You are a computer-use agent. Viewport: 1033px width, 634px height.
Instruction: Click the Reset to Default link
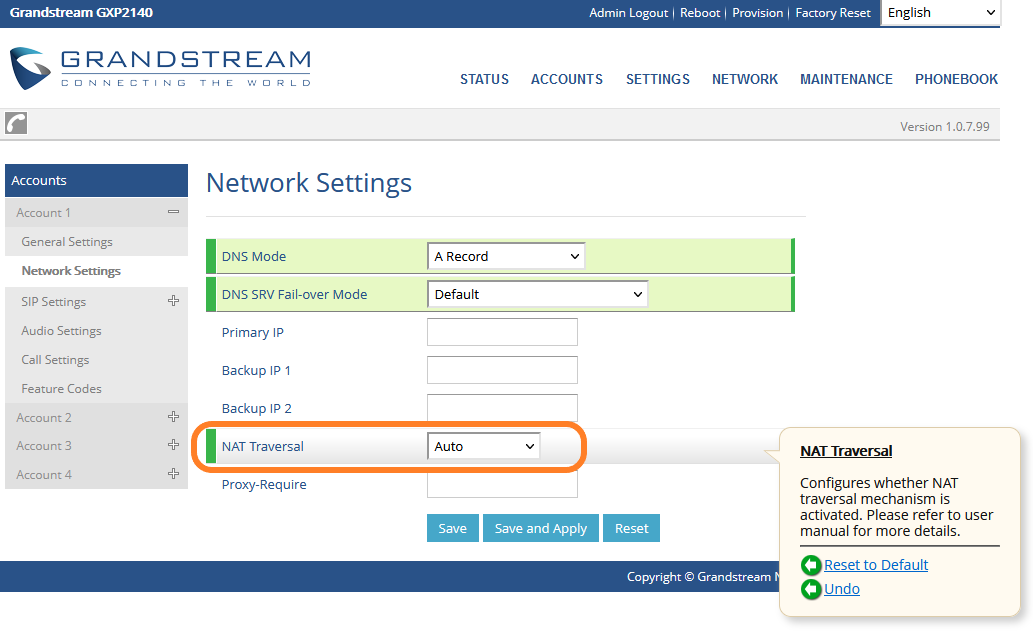[x=876, y=565]
